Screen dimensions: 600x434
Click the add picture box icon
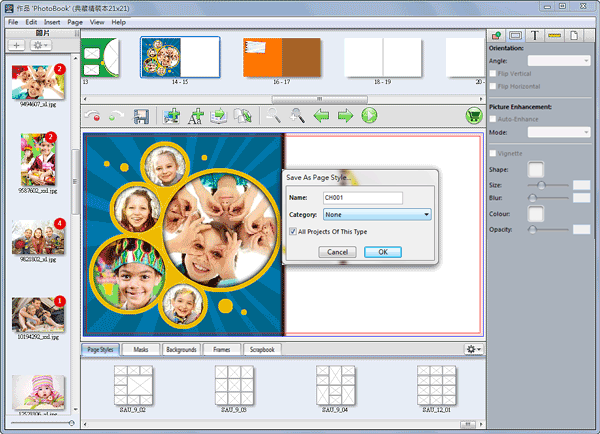171,116
